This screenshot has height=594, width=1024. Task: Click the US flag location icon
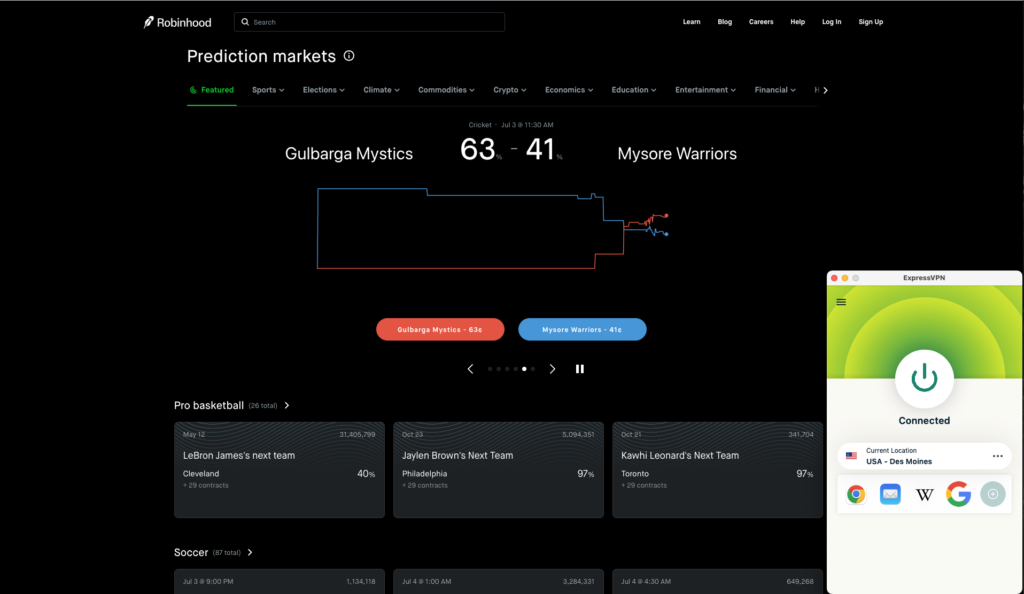[851, 456]
